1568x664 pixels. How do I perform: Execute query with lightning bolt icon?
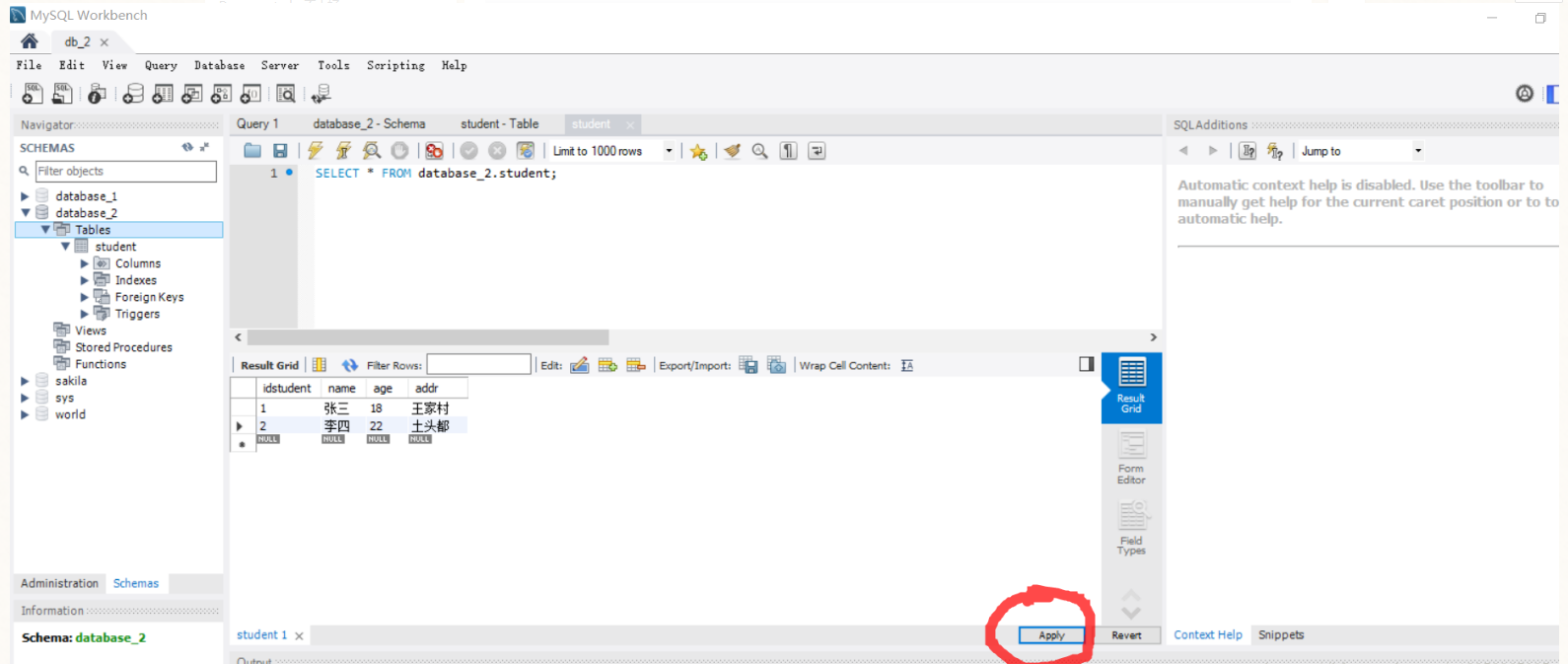tap(316, 151)
